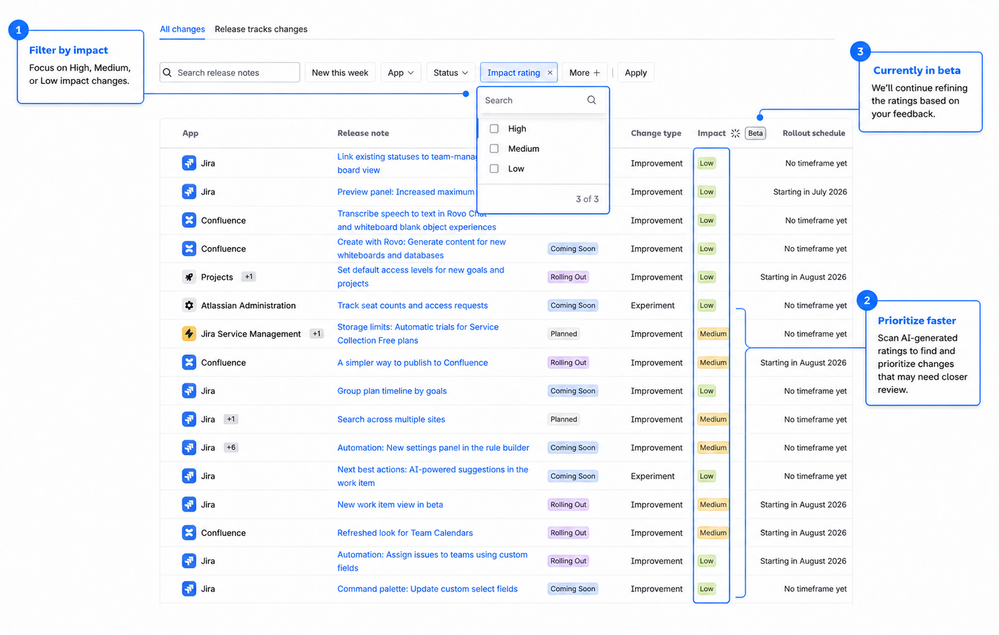Click the magnifier icon in Search release notes
Viewport: 999px width, 635px height.
167,73
